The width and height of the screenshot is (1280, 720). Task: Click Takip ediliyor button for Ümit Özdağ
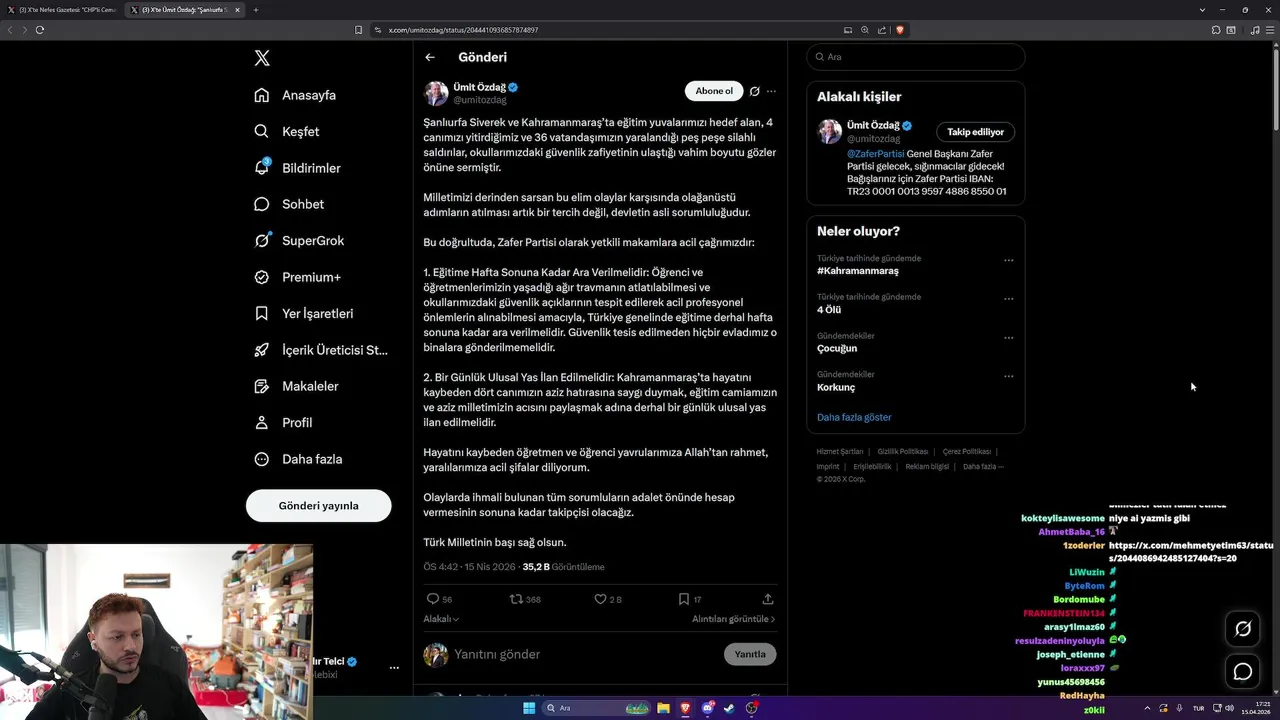point(975,132)
